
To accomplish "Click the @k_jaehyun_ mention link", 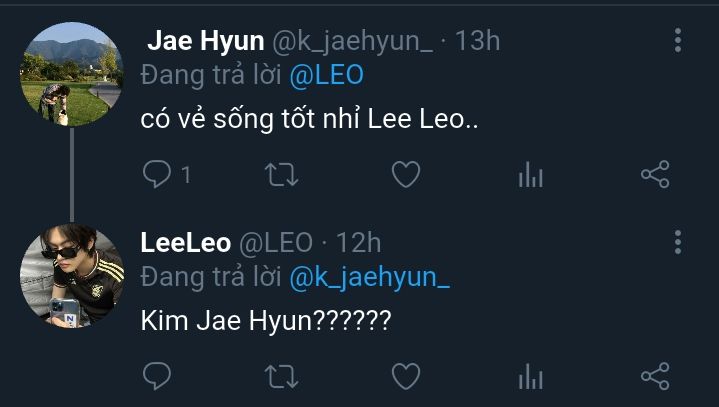I will tap(369, 276).
